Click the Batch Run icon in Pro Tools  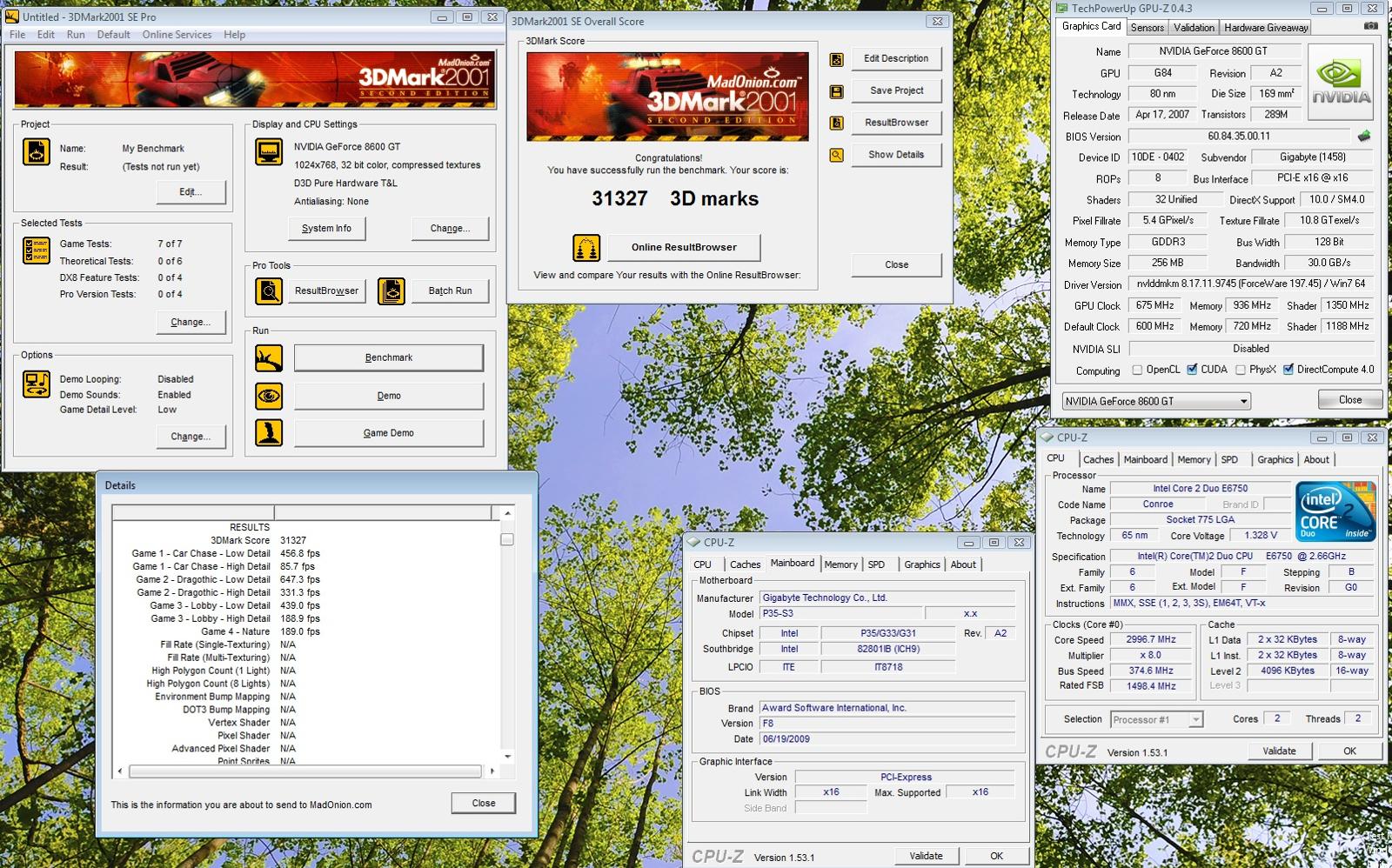tap(391, 290)
